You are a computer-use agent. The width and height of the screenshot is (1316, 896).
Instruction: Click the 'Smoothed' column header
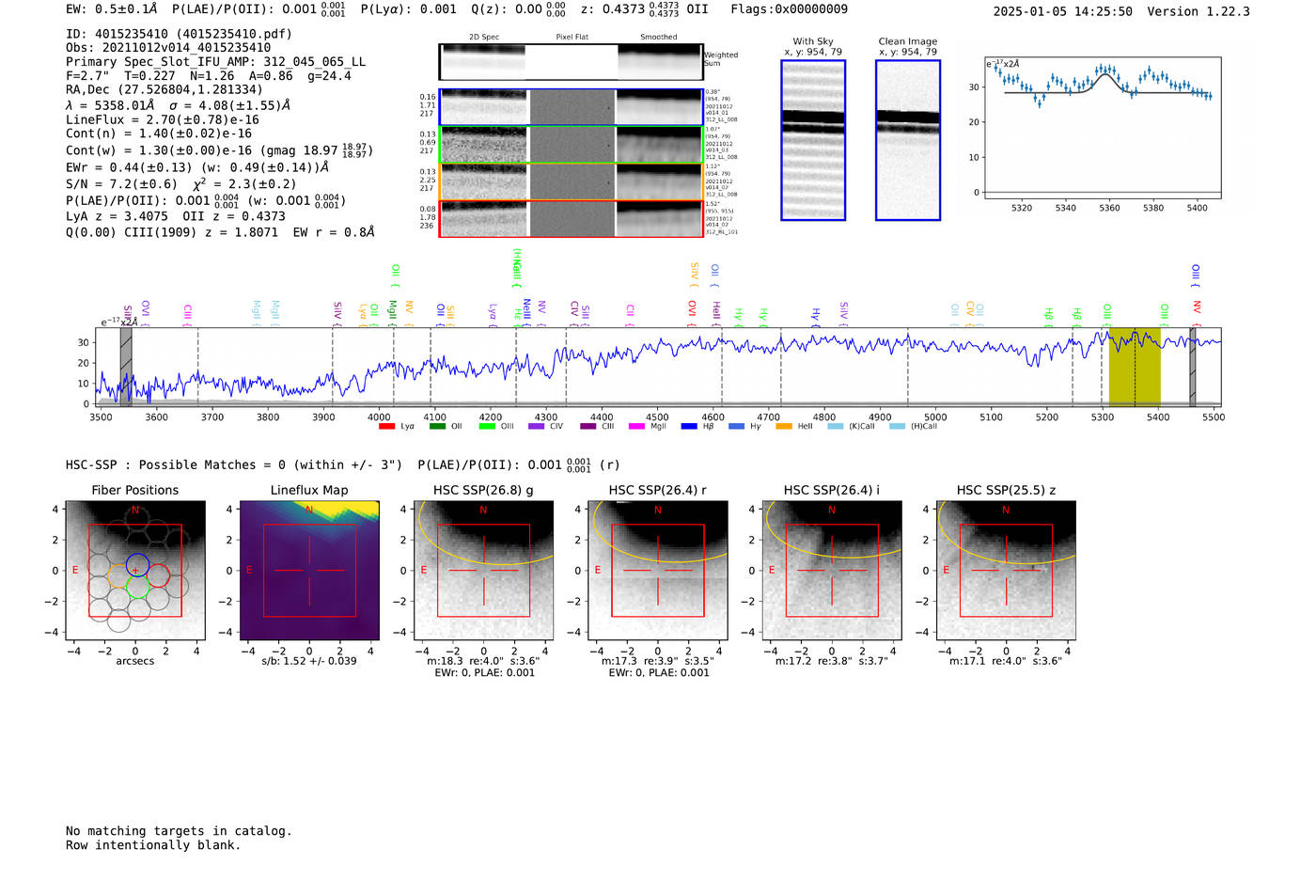[x=659, y=38]
